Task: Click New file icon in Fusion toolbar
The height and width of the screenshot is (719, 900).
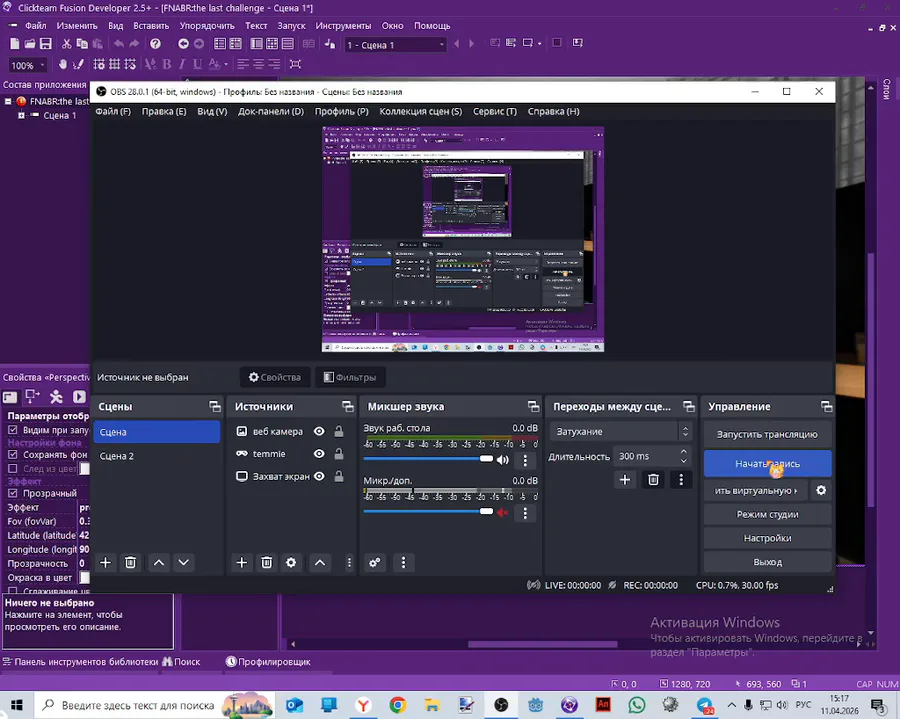Action: [x=14, y=44]
